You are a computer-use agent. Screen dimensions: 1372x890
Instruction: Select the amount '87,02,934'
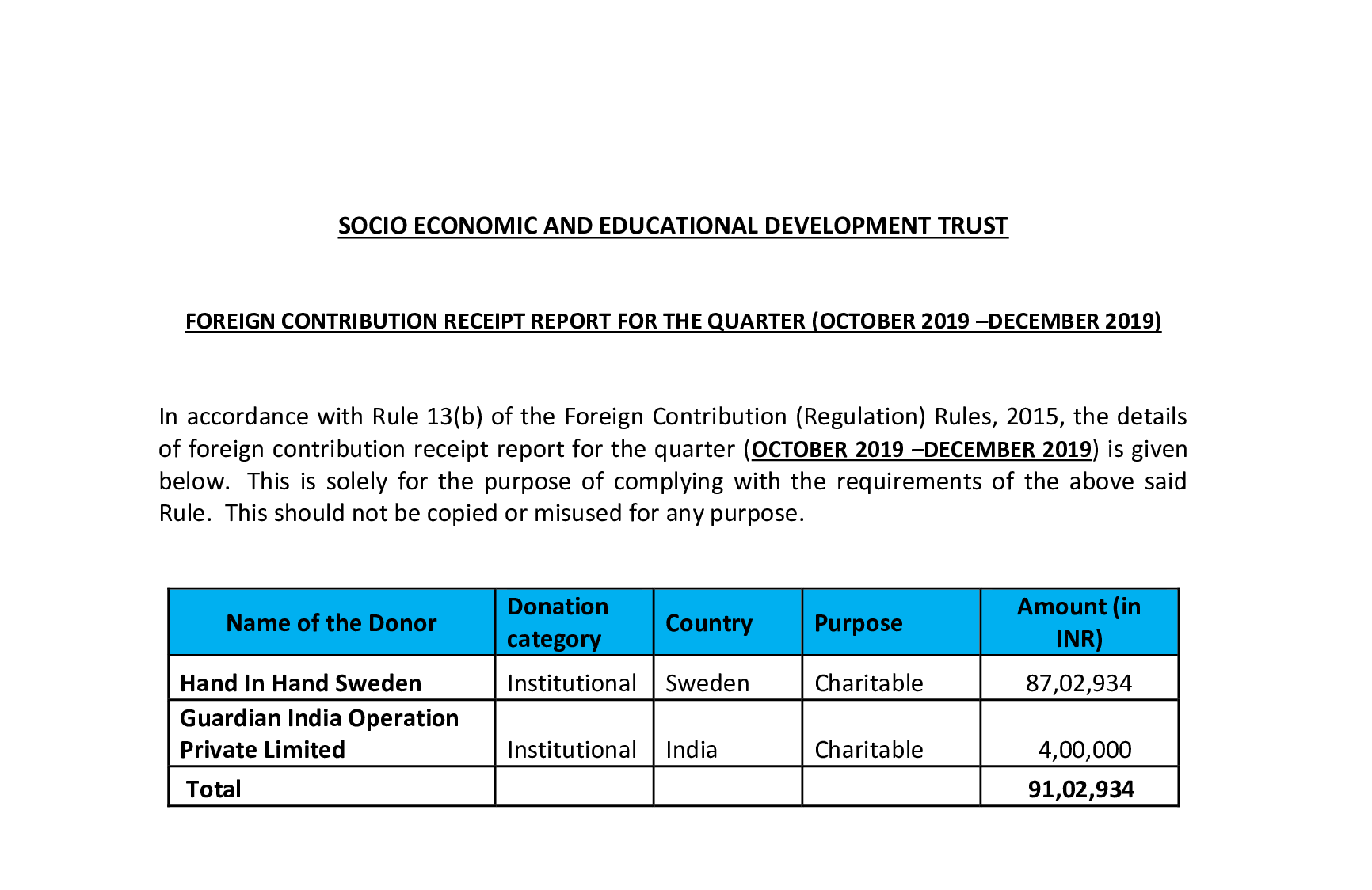[x=1079, y=683]
